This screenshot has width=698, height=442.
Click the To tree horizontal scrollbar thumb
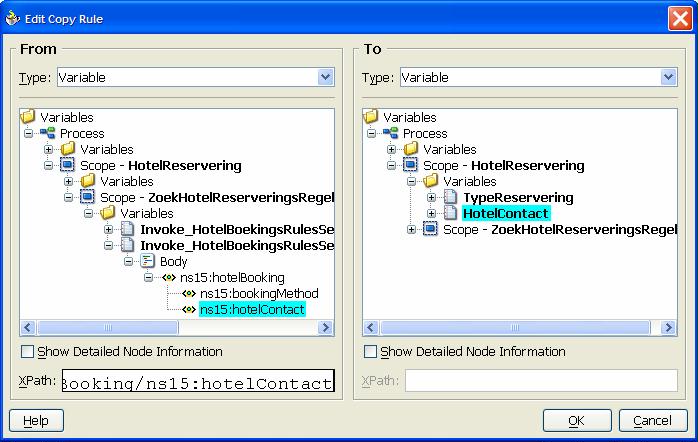click(x=515, y=328)
